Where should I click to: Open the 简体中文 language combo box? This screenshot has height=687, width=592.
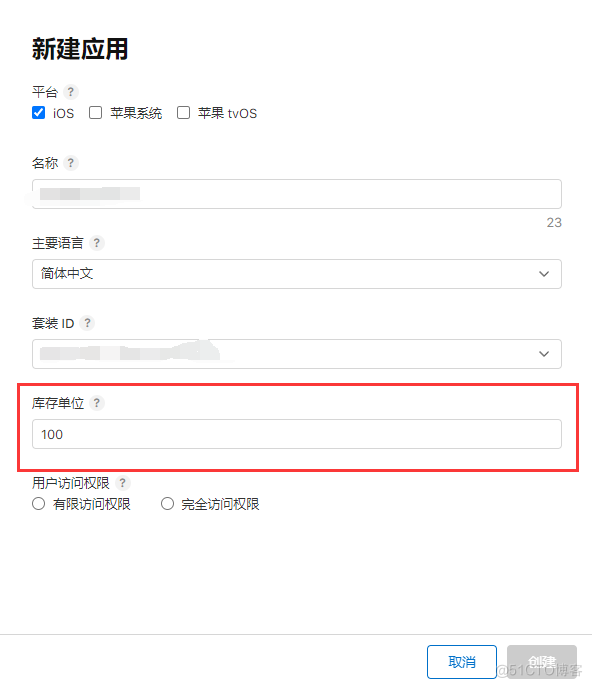click(297, 274)
